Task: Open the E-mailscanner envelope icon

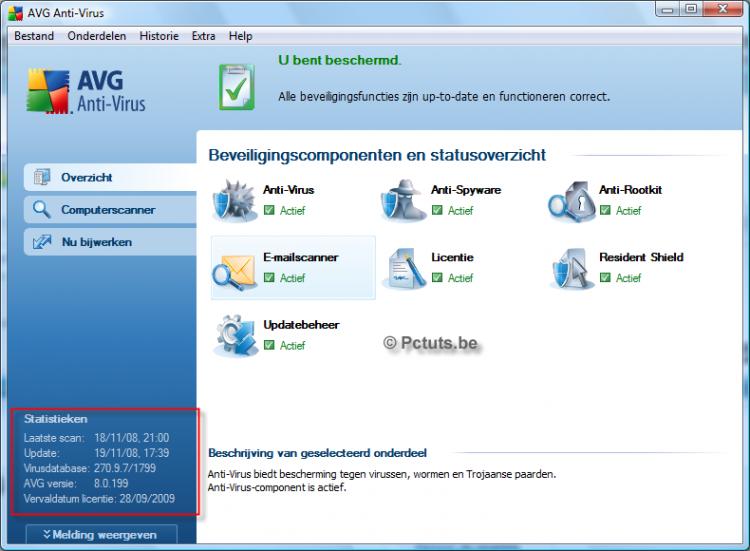Action: click(235, 271)
